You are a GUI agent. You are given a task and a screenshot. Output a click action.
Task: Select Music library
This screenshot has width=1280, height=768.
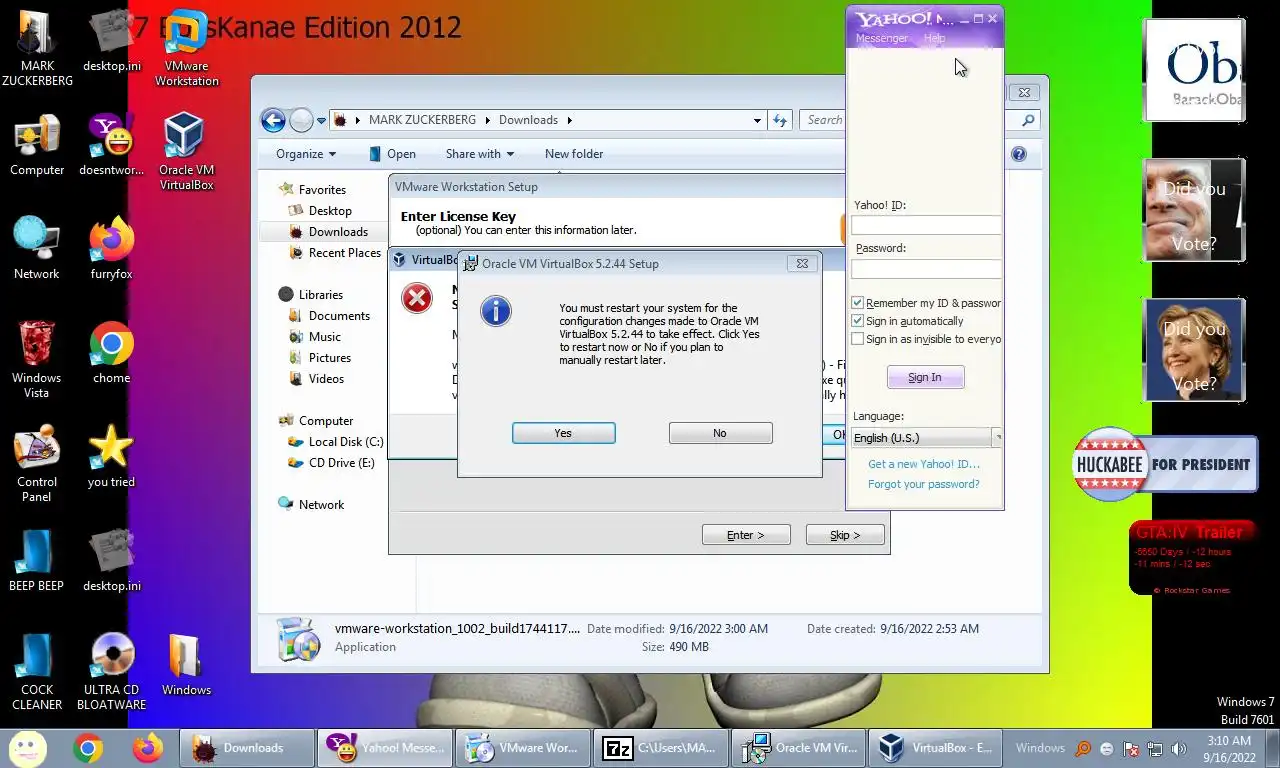[324, 337]
